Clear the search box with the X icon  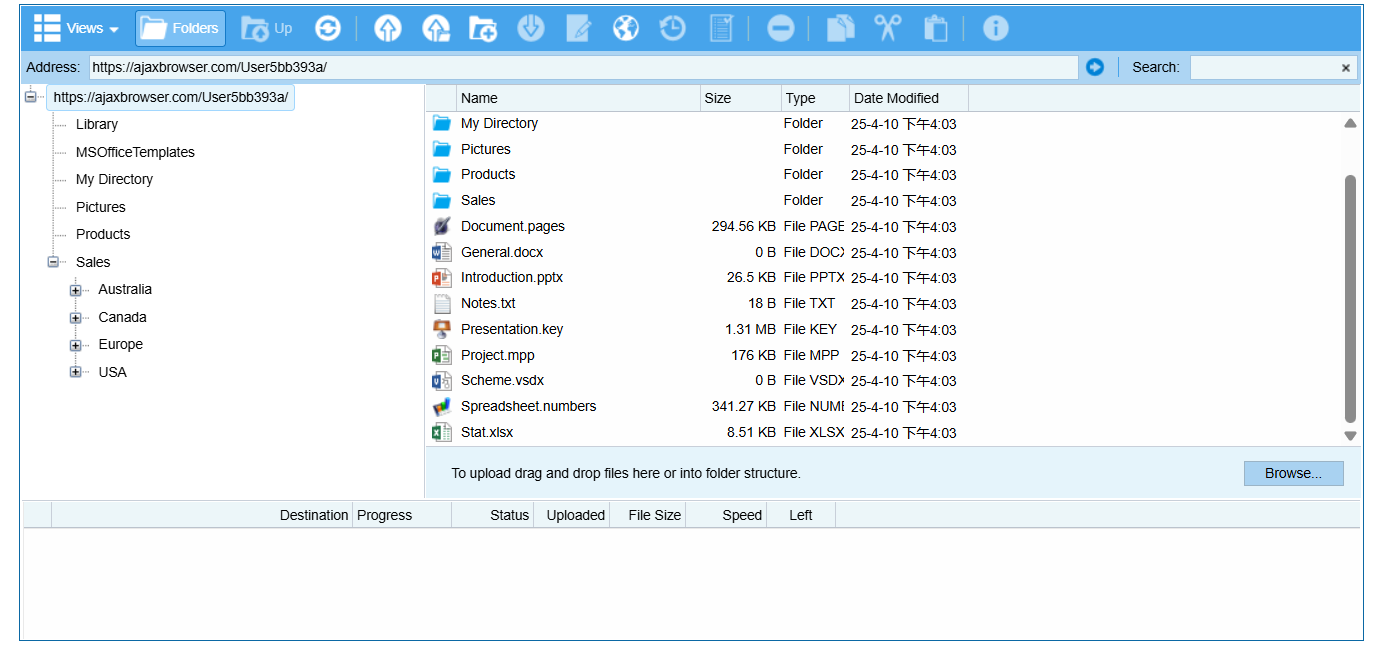click(x=1345, y=68)
